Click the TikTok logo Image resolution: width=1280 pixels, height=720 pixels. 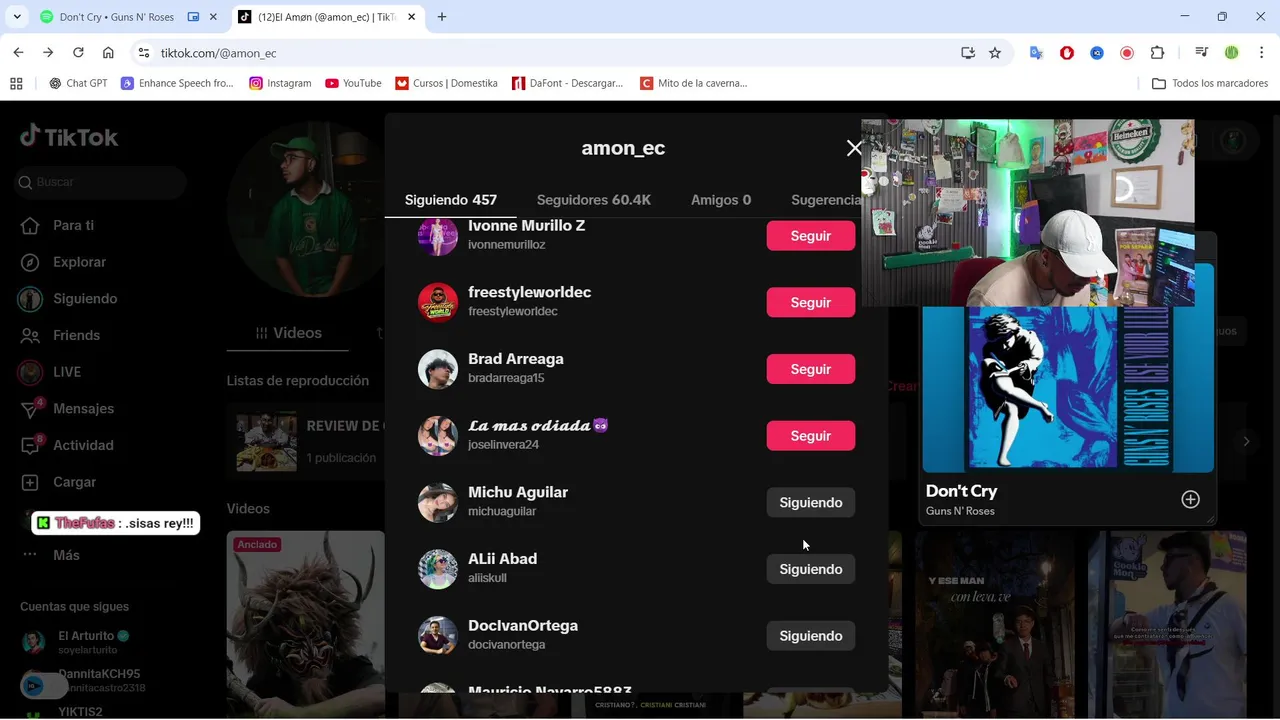[69, 137]
